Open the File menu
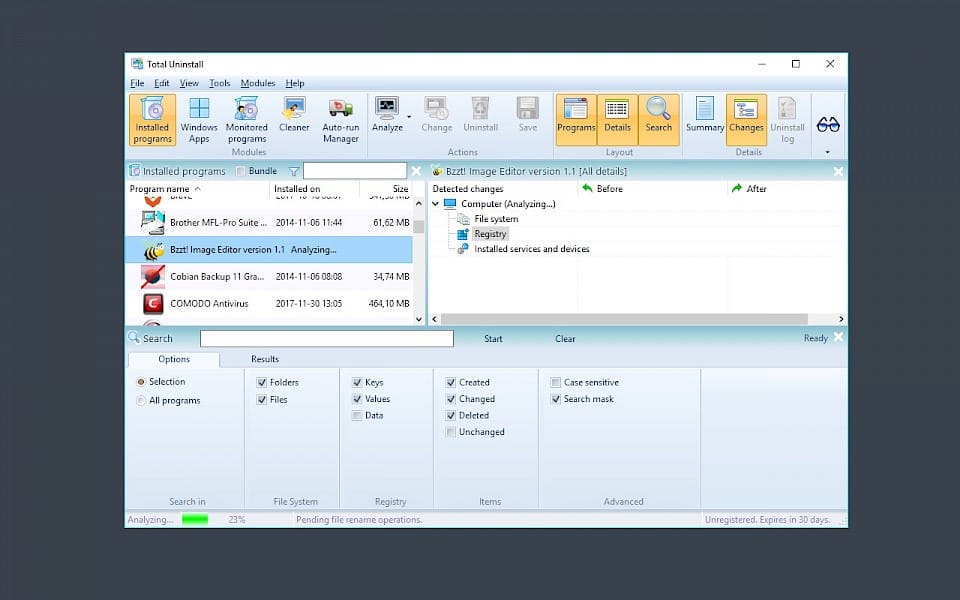 [x=137, y=83]
